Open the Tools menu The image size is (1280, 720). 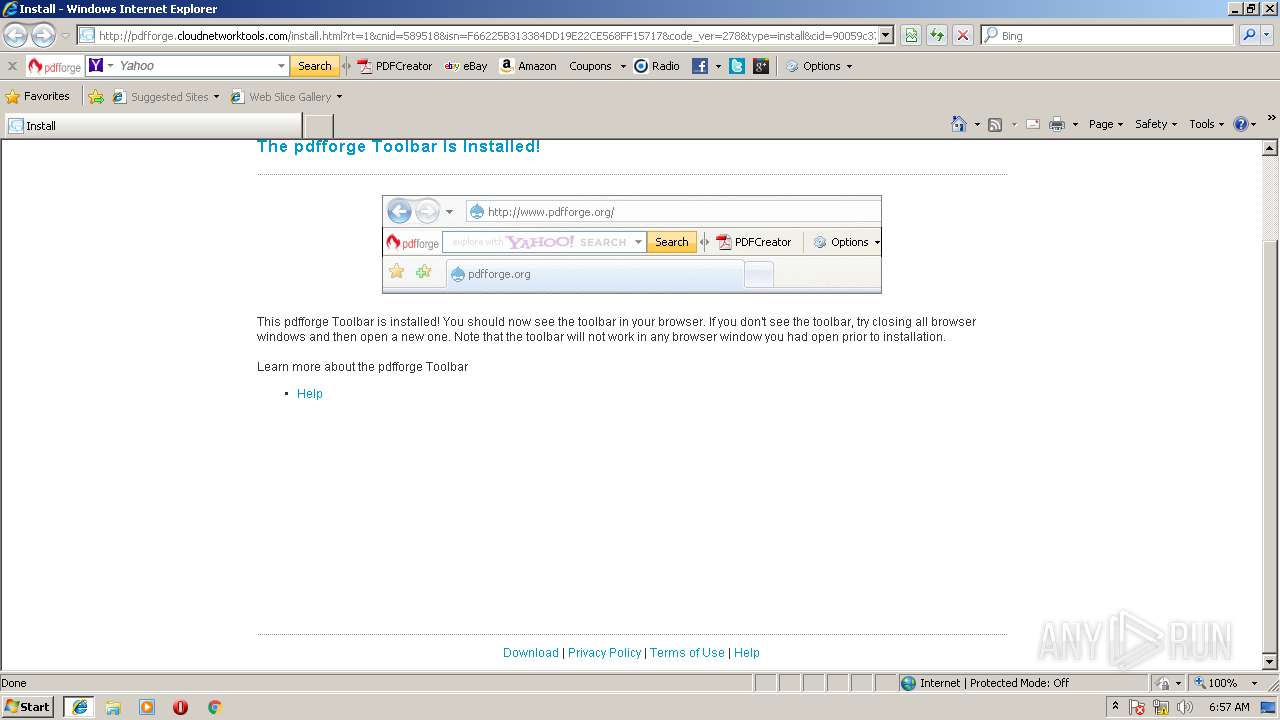[x=1207, y=124]
